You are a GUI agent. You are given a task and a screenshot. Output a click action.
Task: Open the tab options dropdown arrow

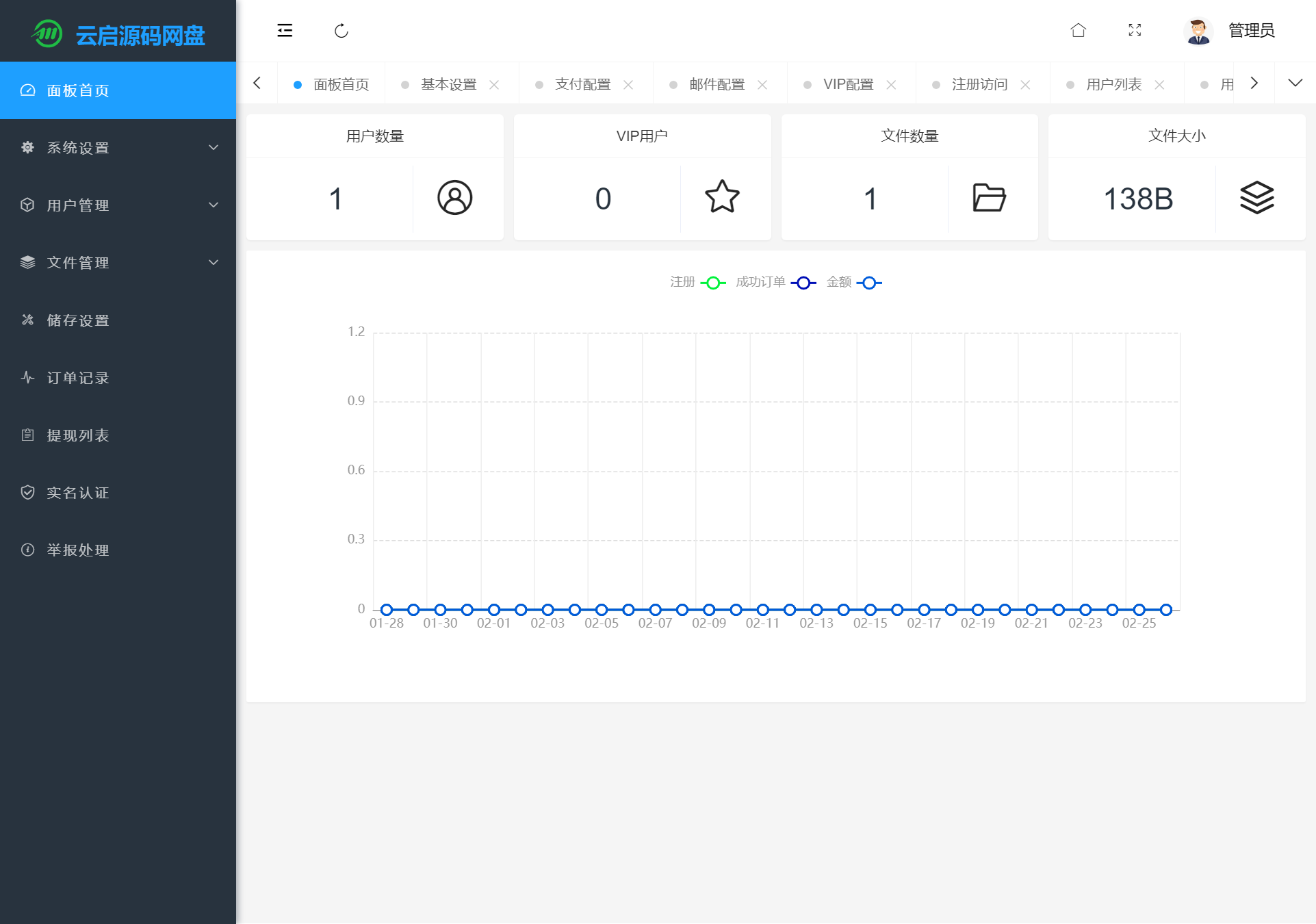click(x=1295, y=84)
